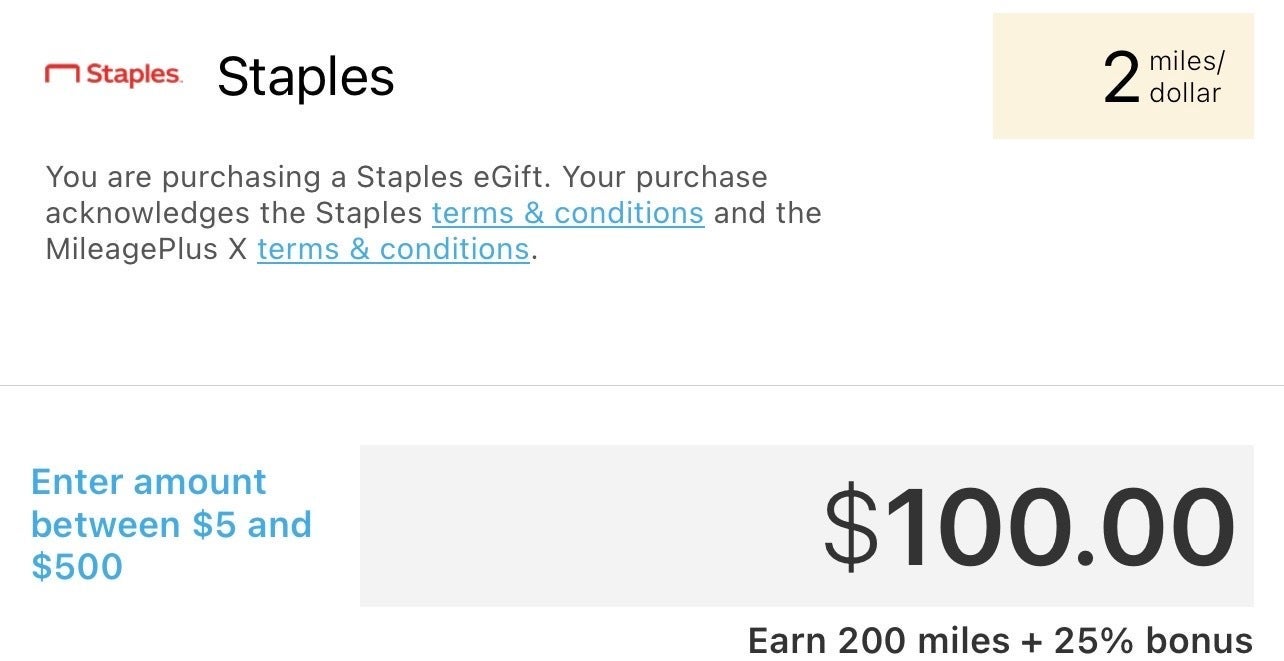Open the MileagePlus X terms & conditions link
The height and width of the screenshot is (661, 1284).
pyautogui.click(x=392, y=248)
